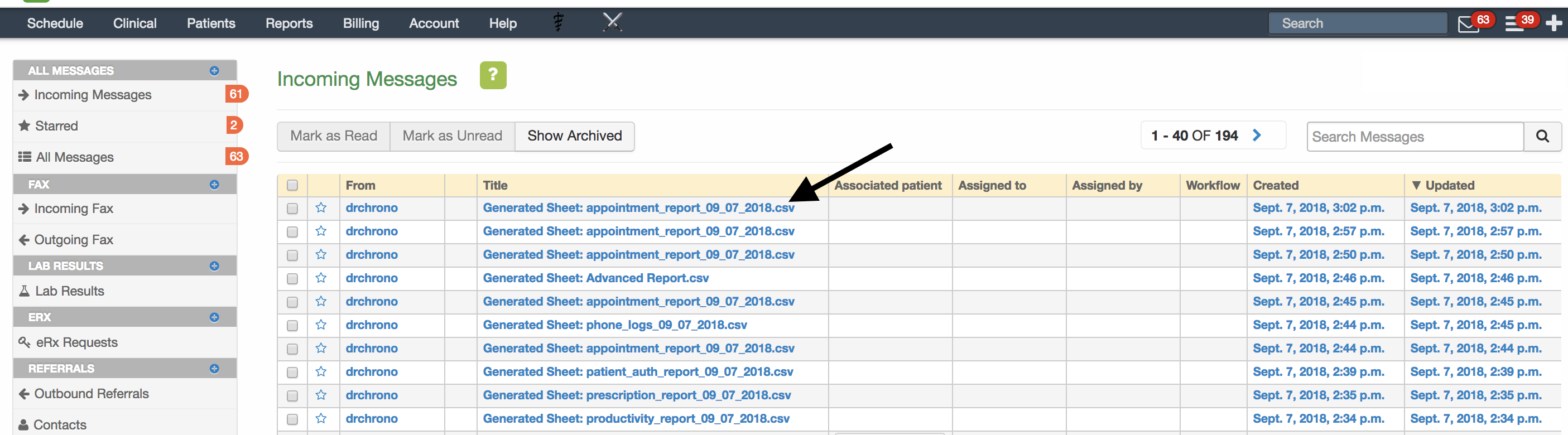Click the plus icon in All Messages header
The image size is (1568, 435).
pos(214,71)
